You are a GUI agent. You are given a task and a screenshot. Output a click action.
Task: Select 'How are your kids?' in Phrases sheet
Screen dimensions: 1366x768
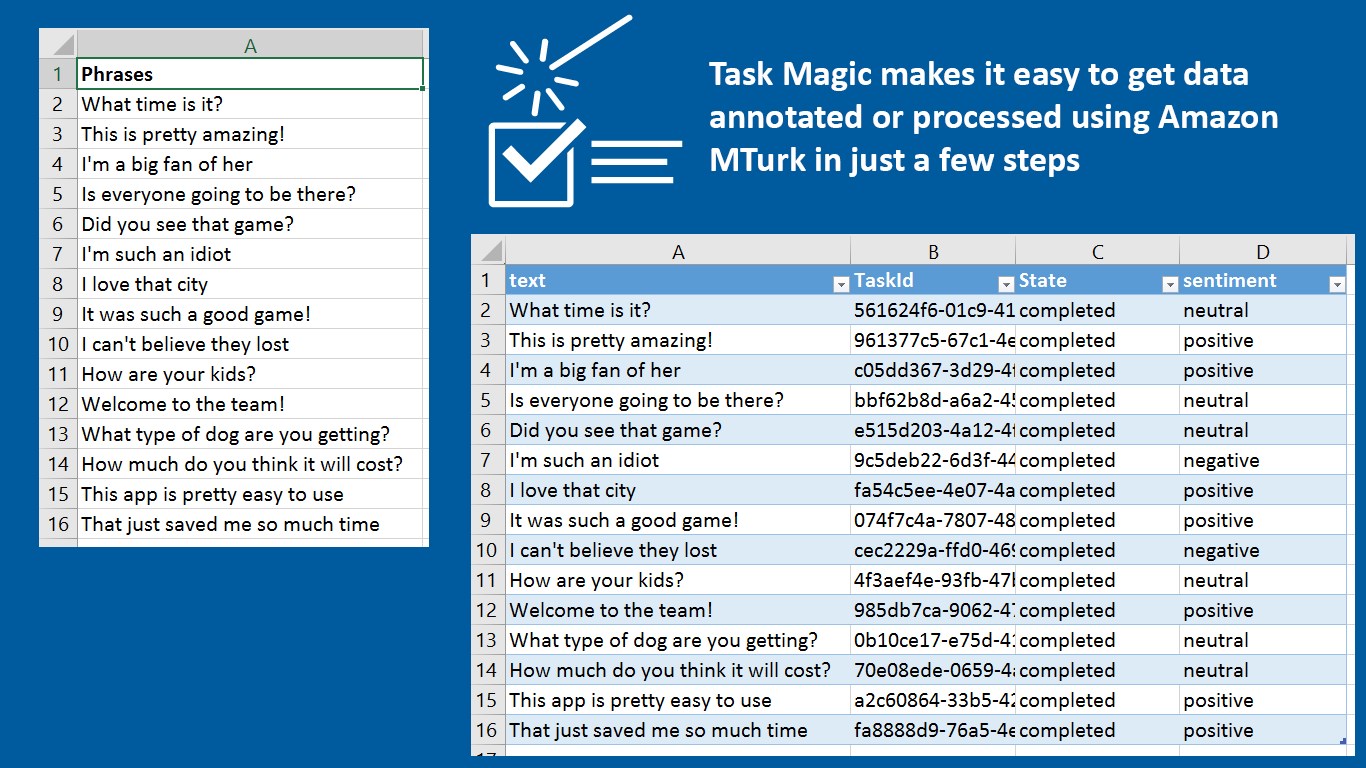pyautogui.click(x=250, y=374)
